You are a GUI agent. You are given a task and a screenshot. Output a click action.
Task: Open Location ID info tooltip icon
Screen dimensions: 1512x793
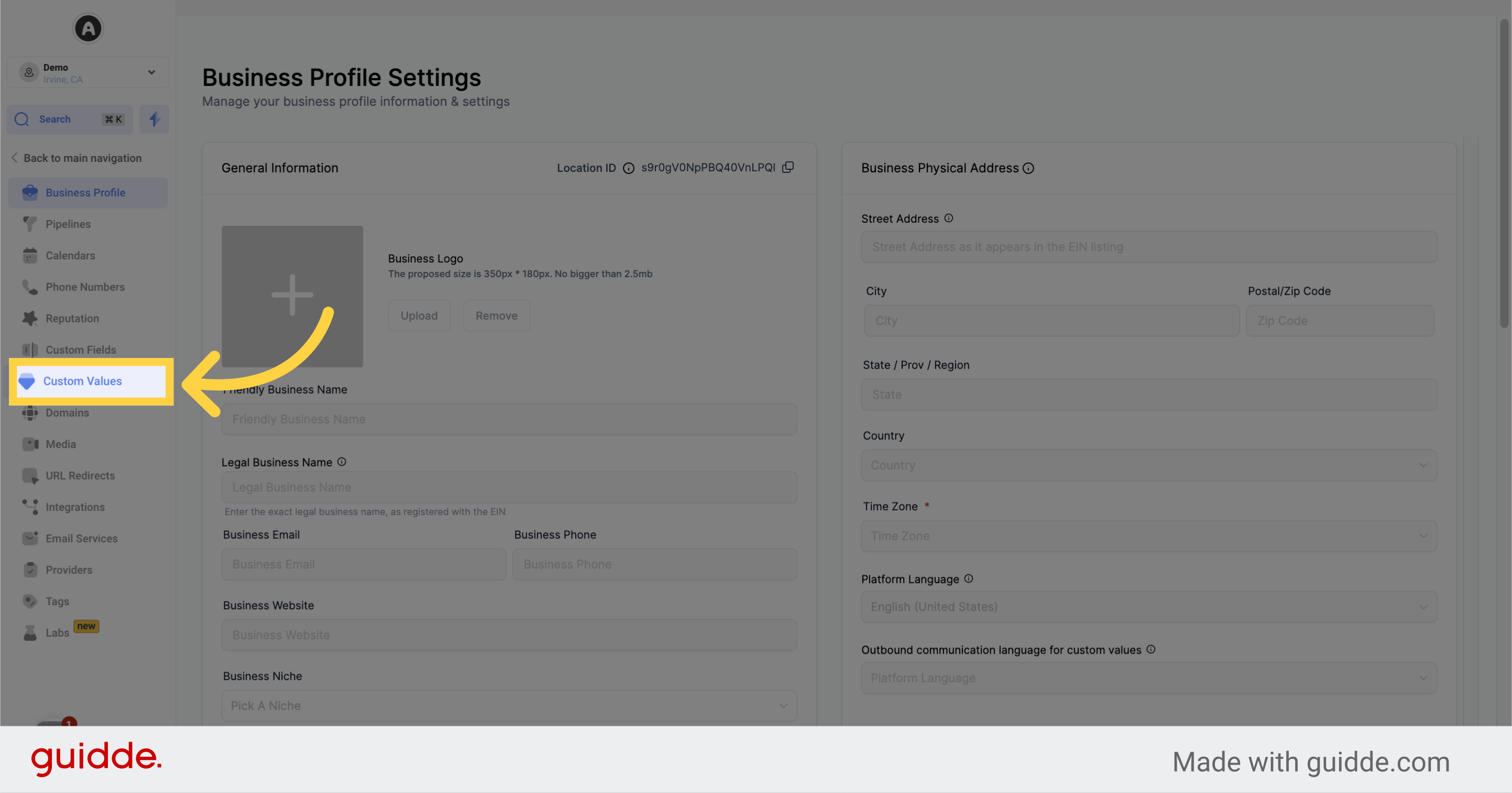[628, 169]
